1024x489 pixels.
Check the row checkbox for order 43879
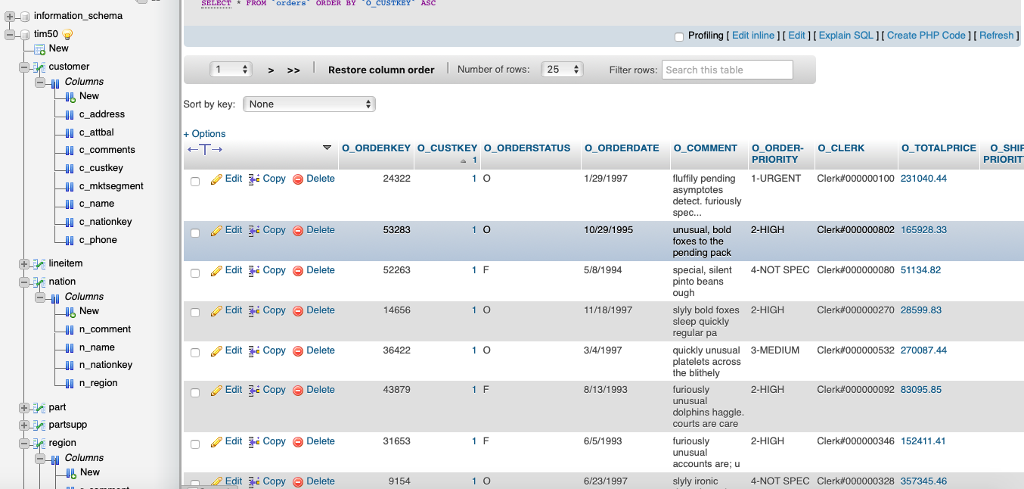[195, 392]
